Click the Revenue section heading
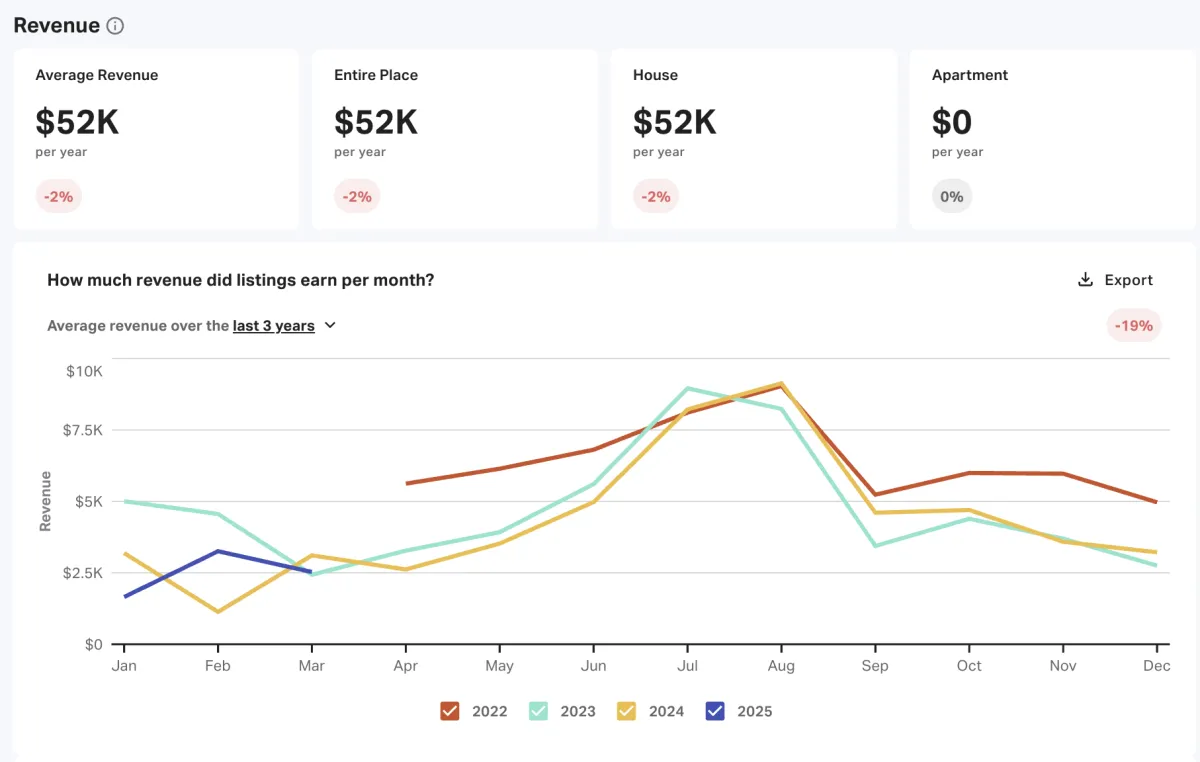Image resolution: width=1200 pixels, height=762 pixels. [x=56, y=26]
